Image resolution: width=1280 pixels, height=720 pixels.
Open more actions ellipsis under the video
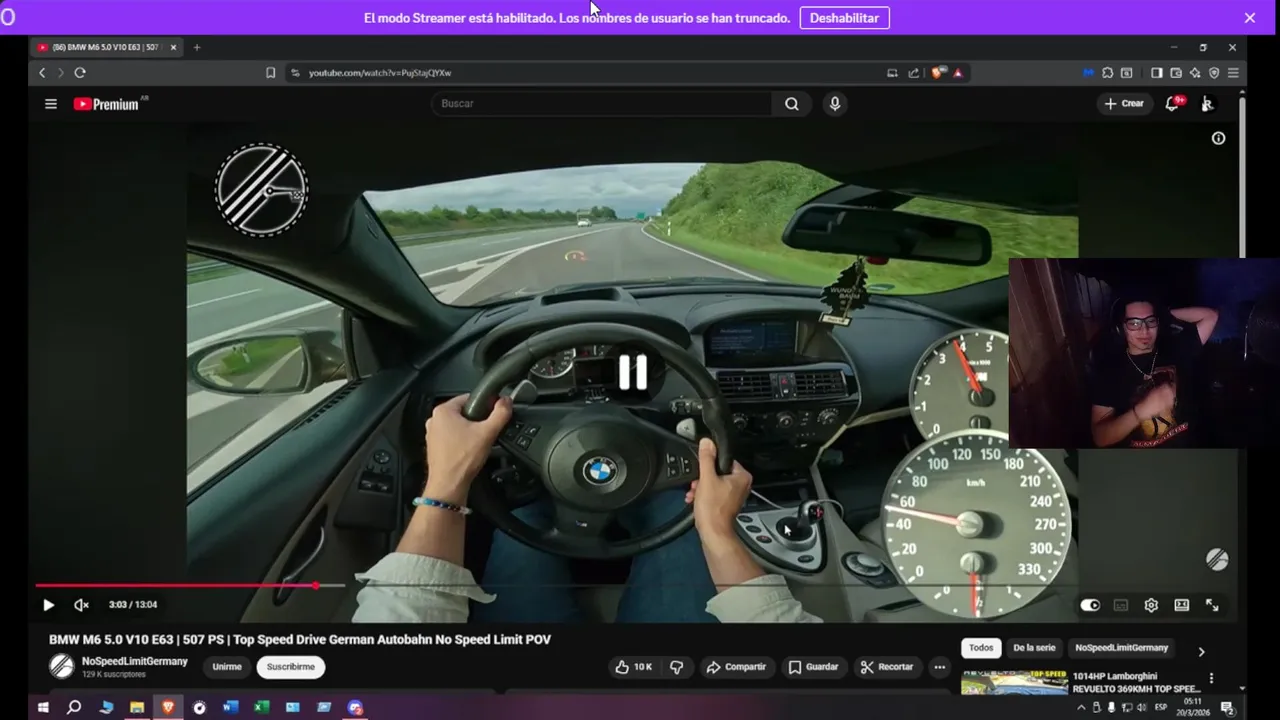click(939, 667)
